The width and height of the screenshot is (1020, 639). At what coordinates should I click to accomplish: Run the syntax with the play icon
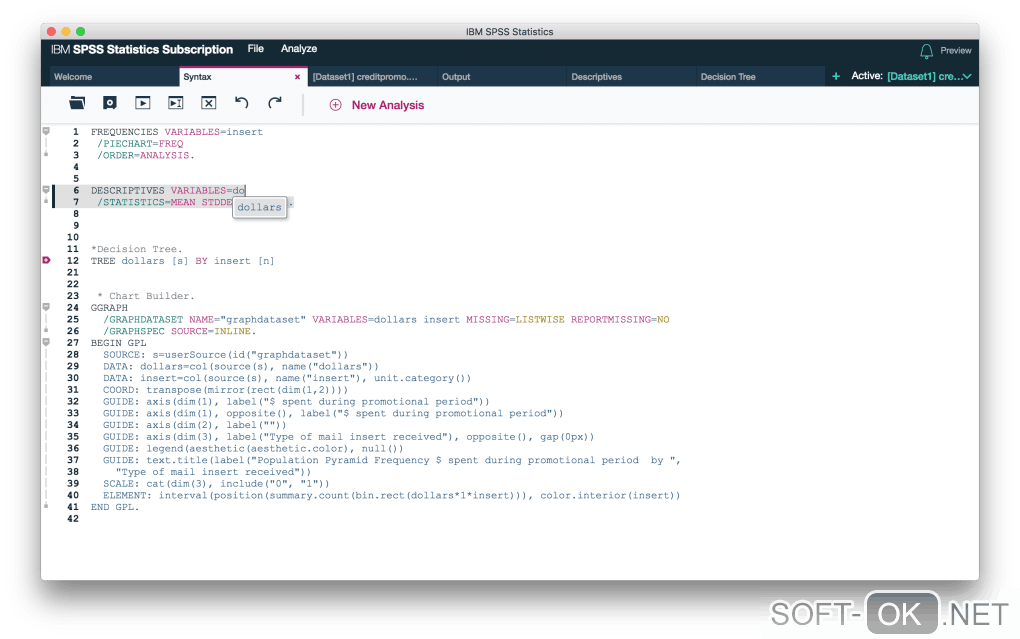pos(142,103)
